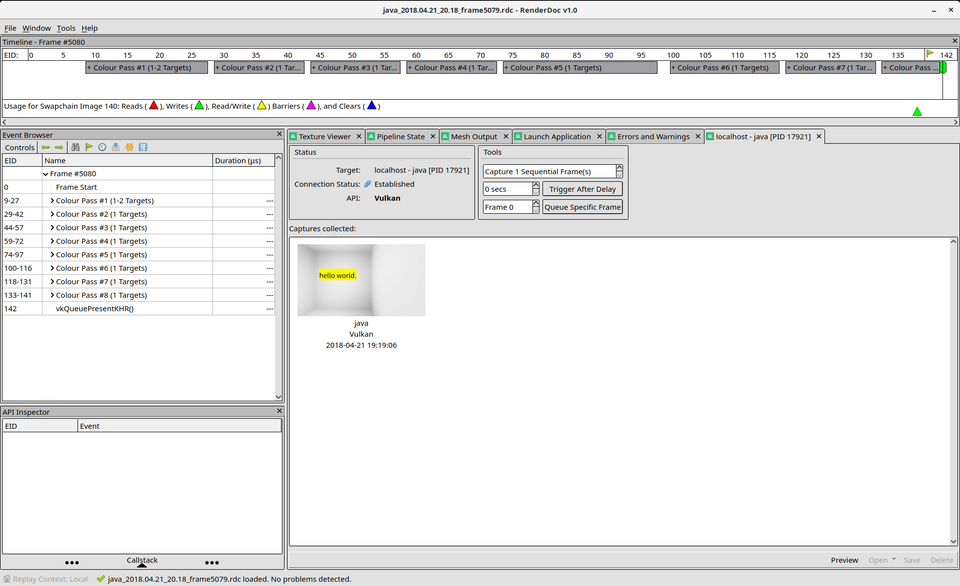The height and width of the screenshot is (586, 960).
Task: Click the connection status plug icon
Action: tap(367, 184)
